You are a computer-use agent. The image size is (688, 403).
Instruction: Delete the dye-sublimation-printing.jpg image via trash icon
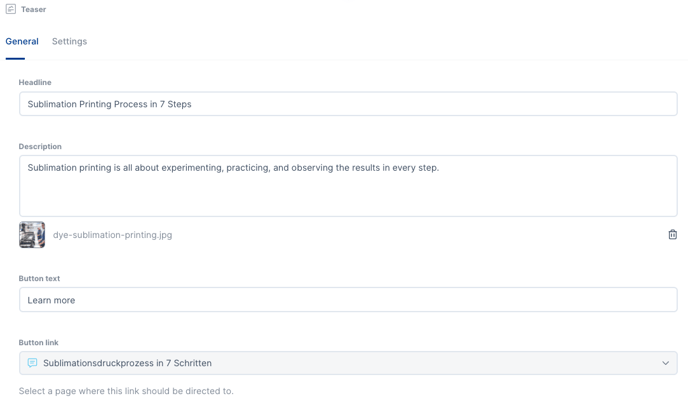point(672,235)
